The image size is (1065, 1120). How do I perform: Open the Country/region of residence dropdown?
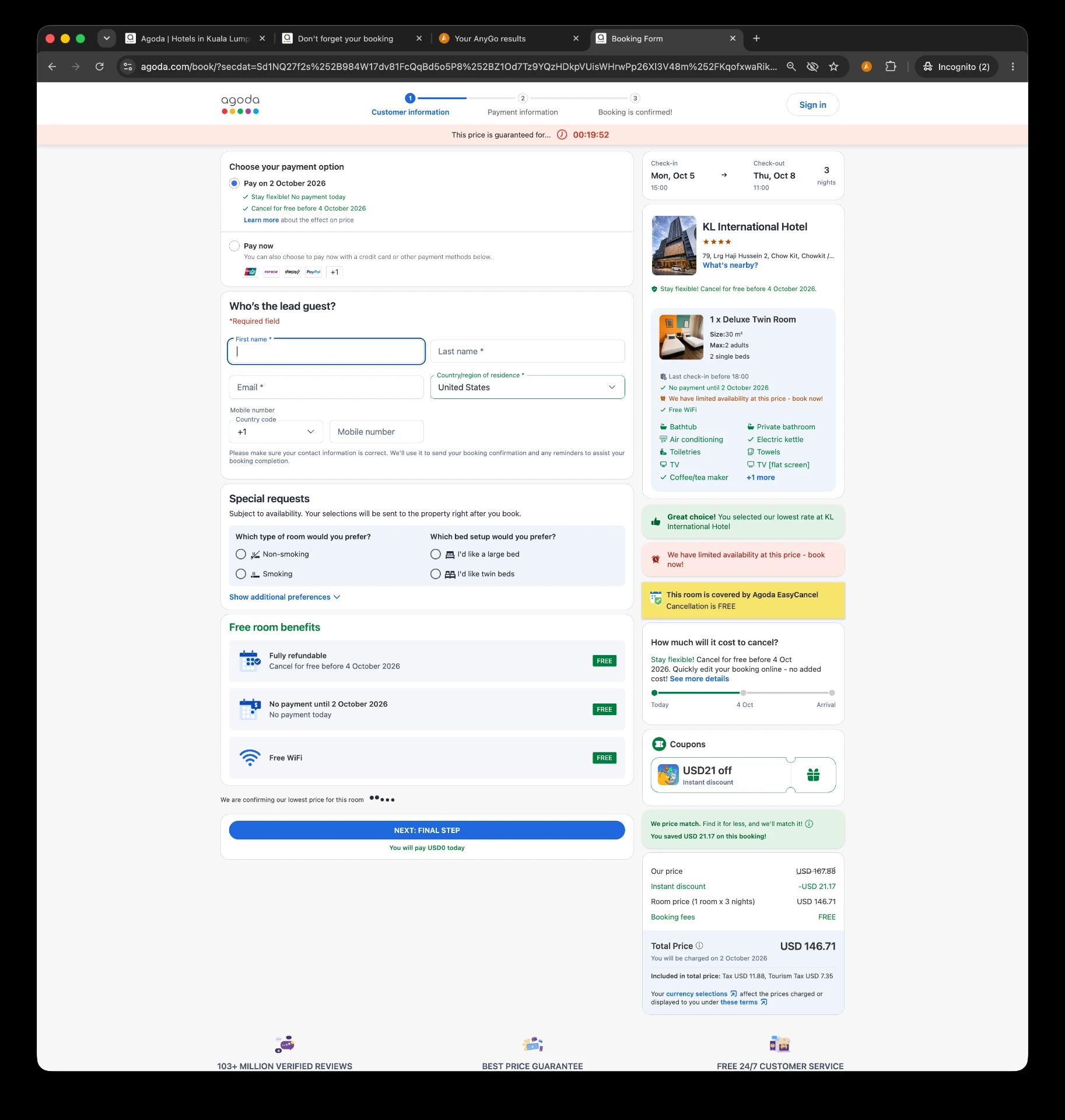tap(527, 387)
